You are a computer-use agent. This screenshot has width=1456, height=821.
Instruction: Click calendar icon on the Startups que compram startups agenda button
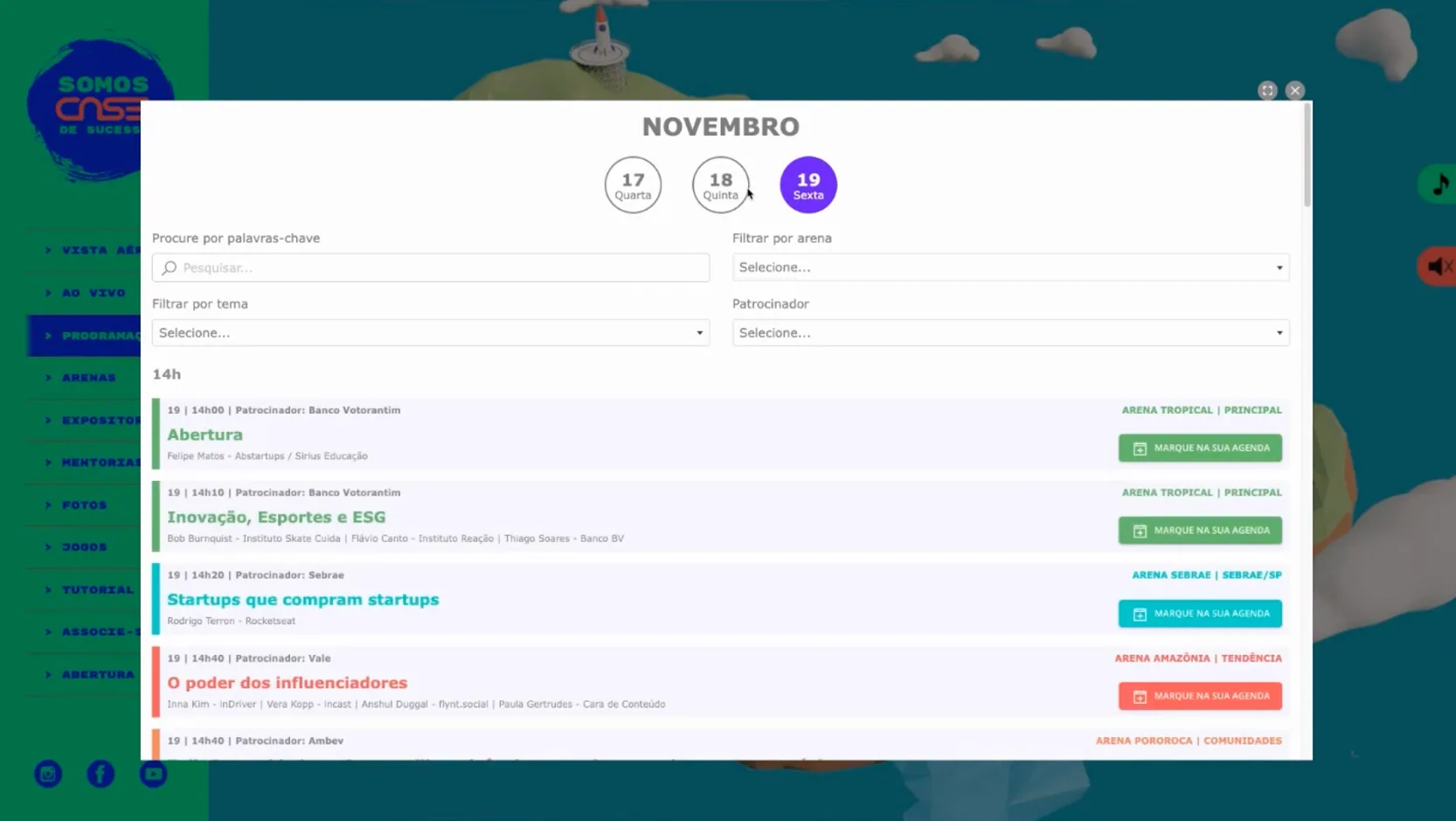pyautogui.click(x=1140, y=614)
